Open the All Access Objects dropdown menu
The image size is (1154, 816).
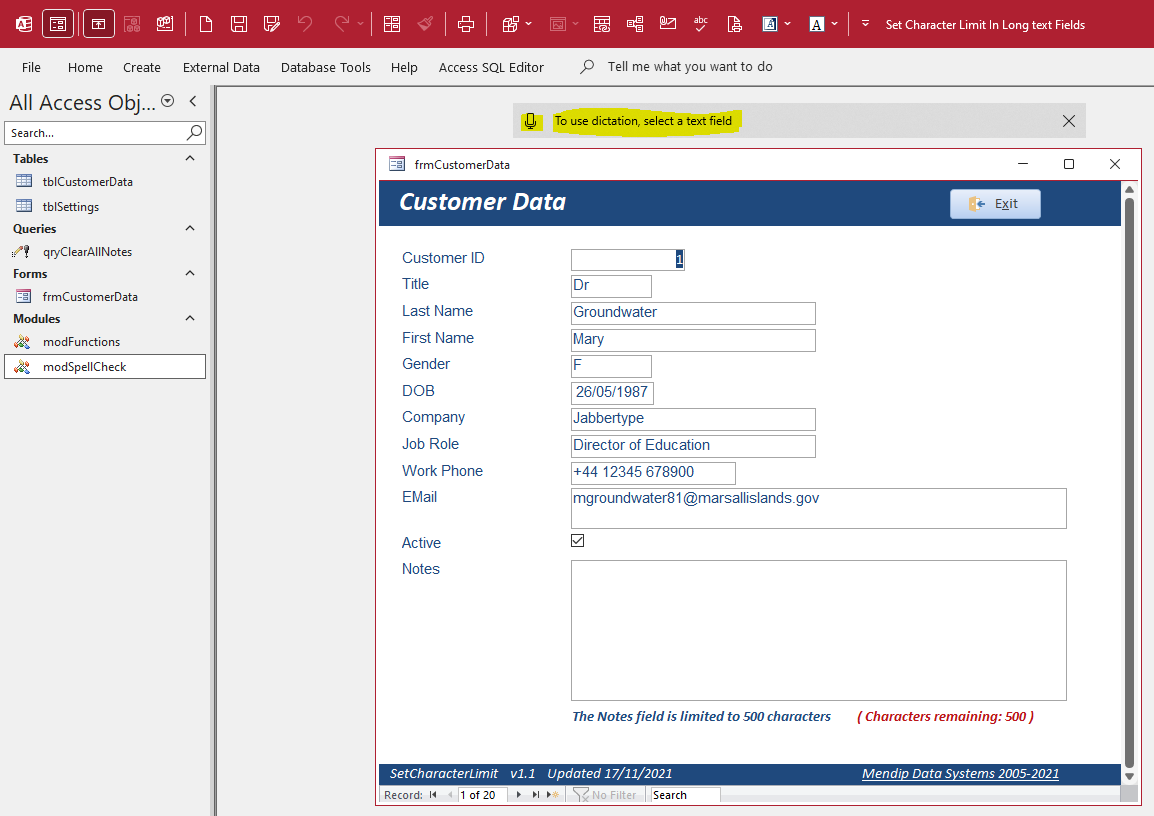[x=168, y=102]
